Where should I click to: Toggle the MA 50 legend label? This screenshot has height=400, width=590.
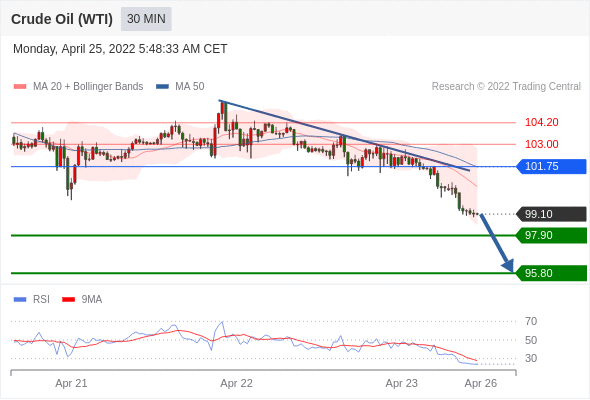(x=190, y=87)
